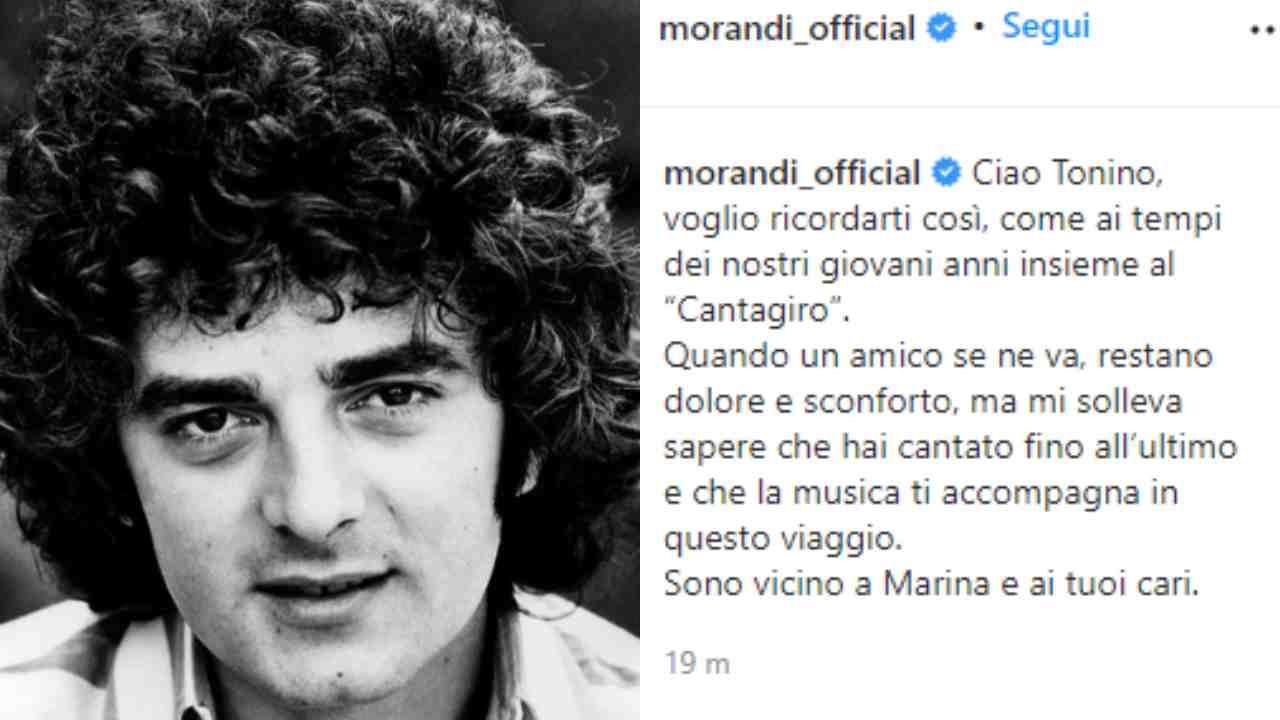Click the divider line below the header
The height and width of the screenshot is (720, 1280).
click(x=960, y=106)
